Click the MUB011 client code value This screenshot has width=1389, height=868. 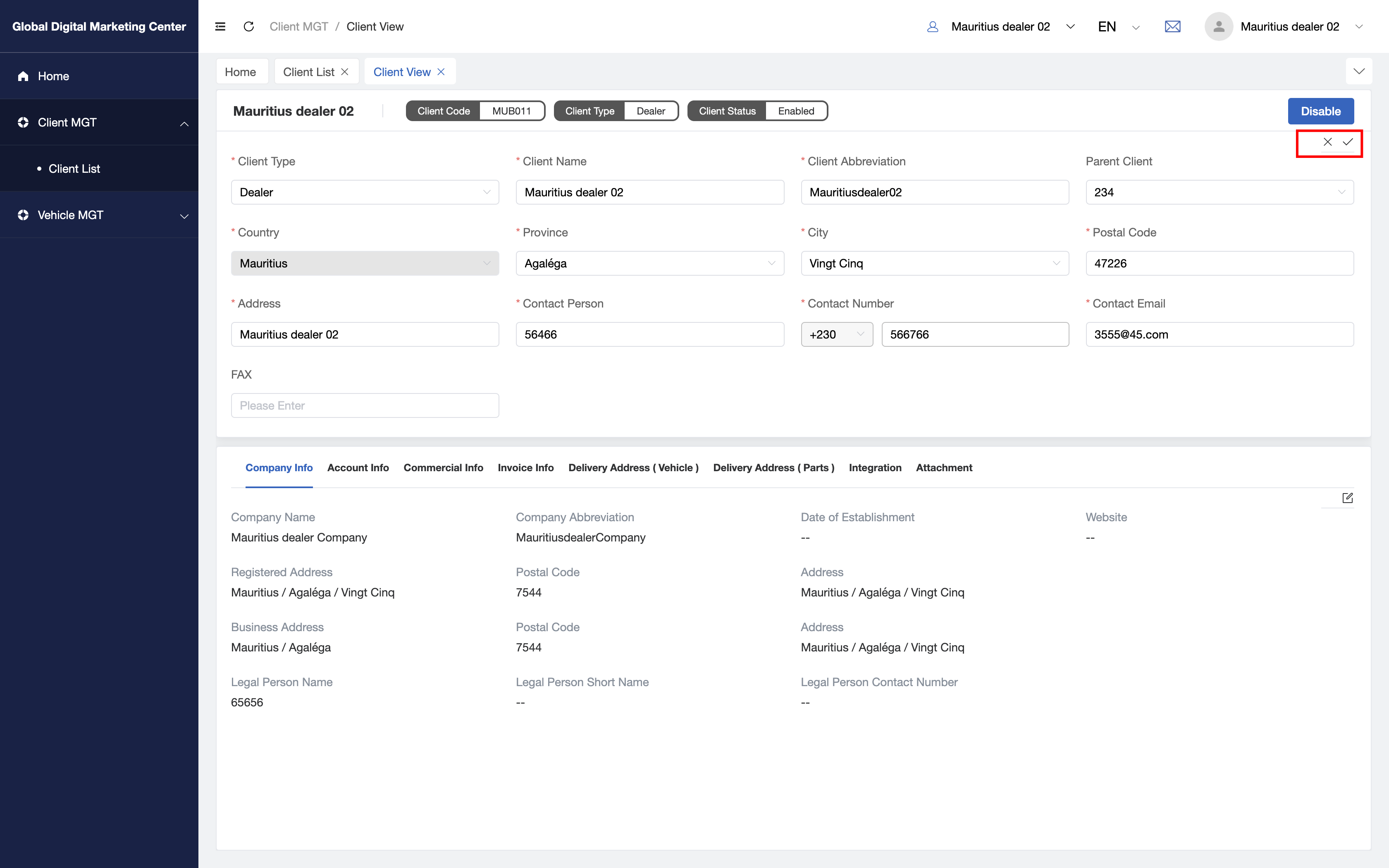point(511,111)
